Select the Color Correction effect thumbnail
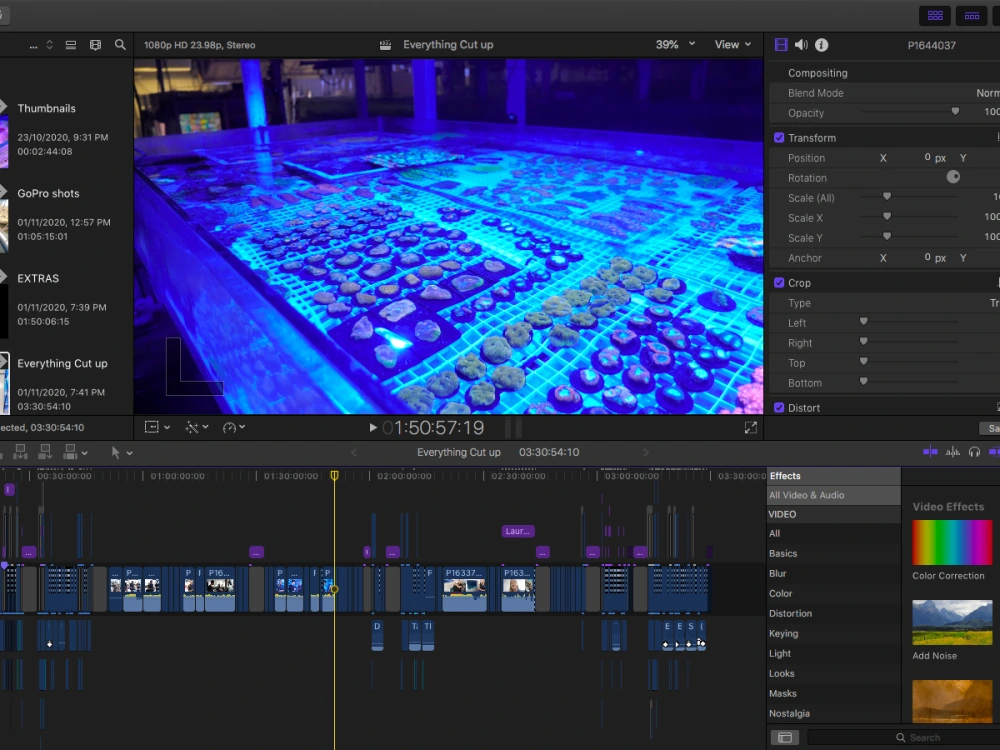Screen dimensions: 1000x750 pyautogui.click(x=952, y=543)
